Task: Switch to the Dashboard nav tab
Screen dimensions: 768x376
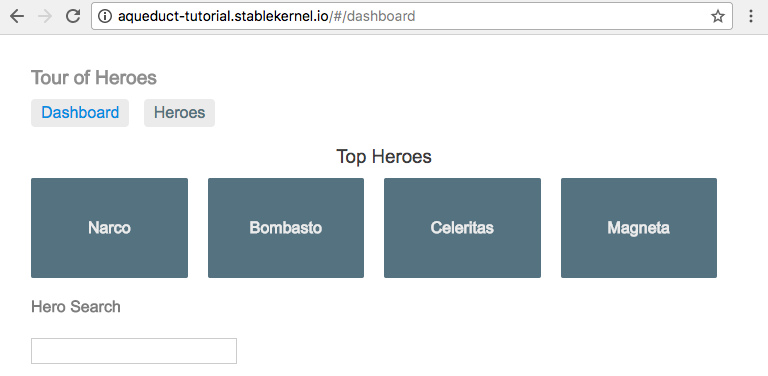Action: (x=80, y=113)
